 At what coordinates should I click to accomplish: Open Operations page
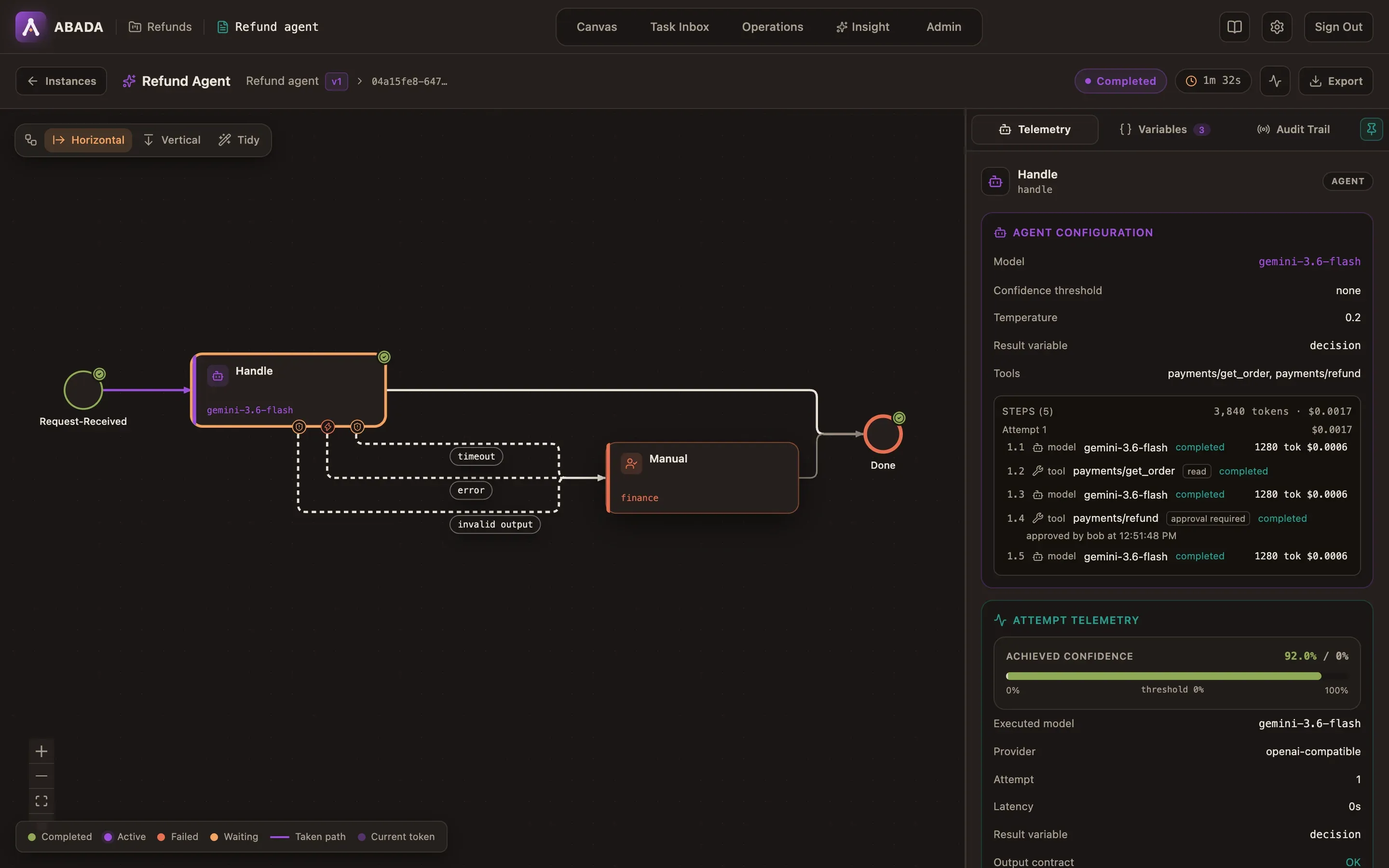coord(772,27)
